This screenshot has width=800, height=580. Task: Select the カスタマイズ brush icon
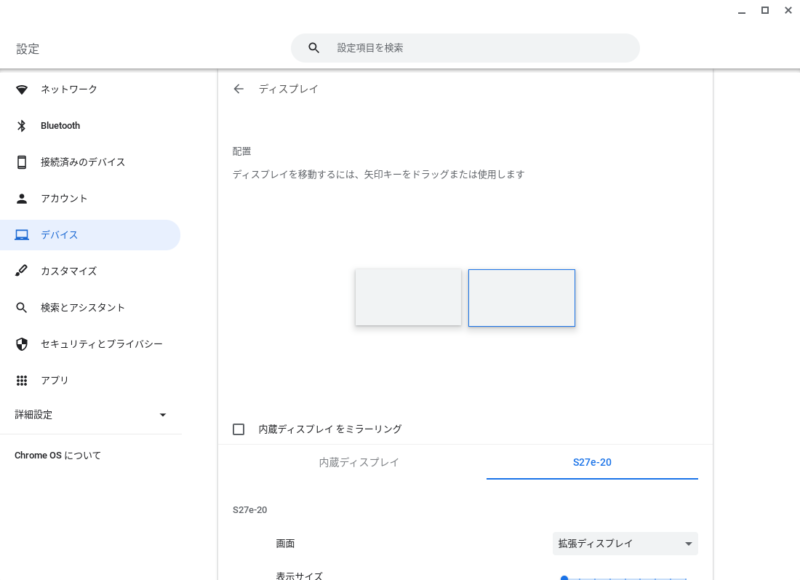click(x=21, y=271)
